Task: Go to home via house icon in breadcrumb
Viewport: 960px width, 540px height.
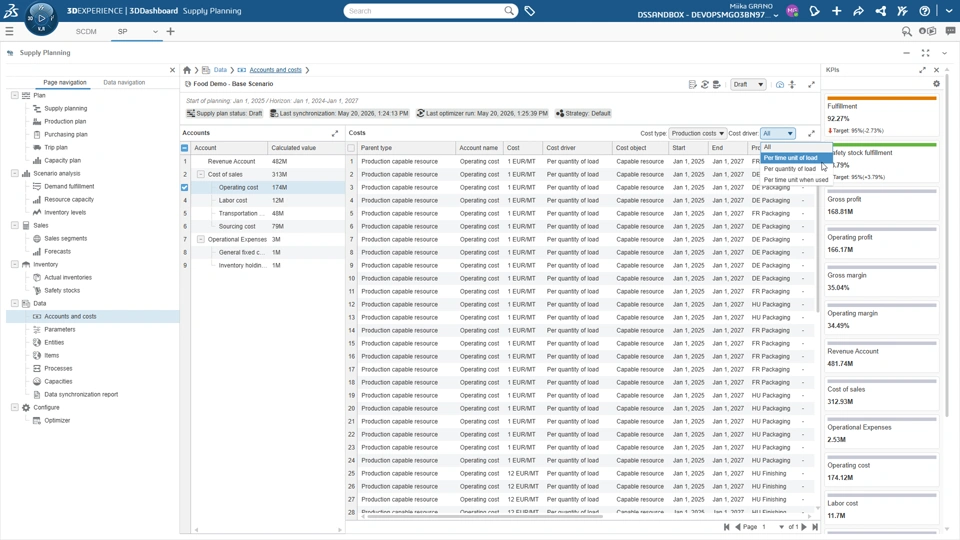Action: tap(187, 70)
